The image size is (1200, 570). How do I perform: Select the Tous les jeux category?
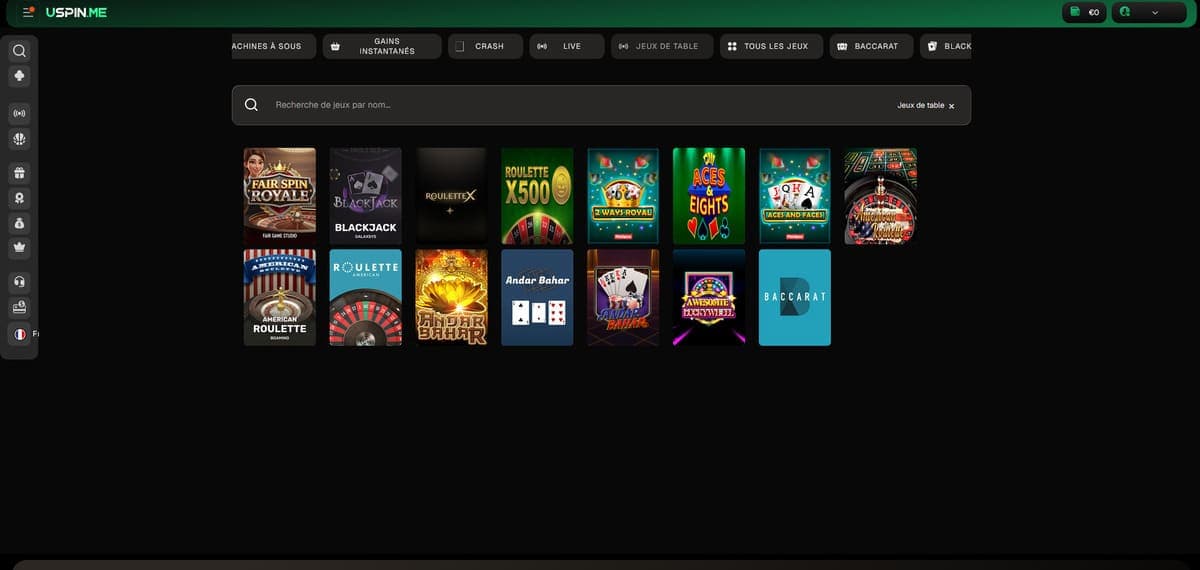[x=771, y=46]
